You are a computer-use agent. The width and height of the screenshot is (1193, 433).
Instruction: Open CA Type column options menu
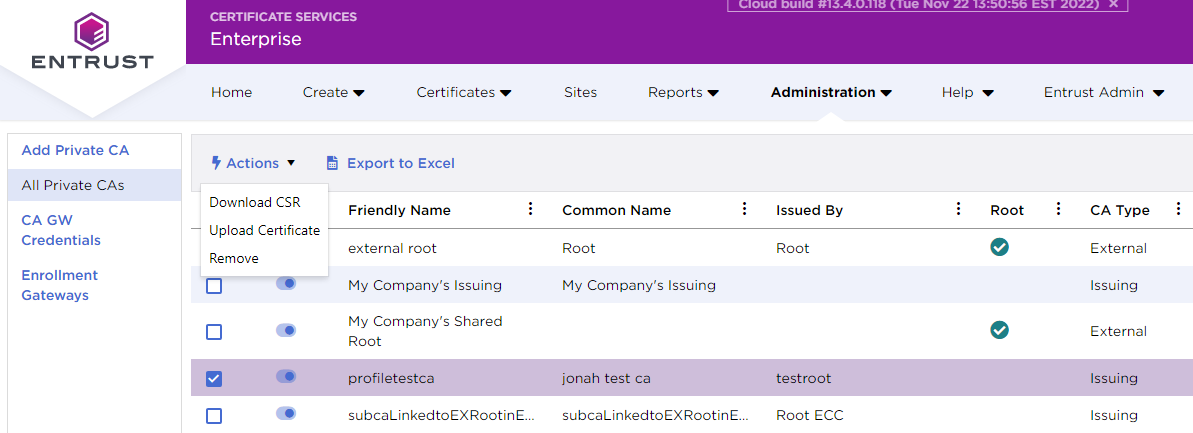click(x=1179, y=209)
